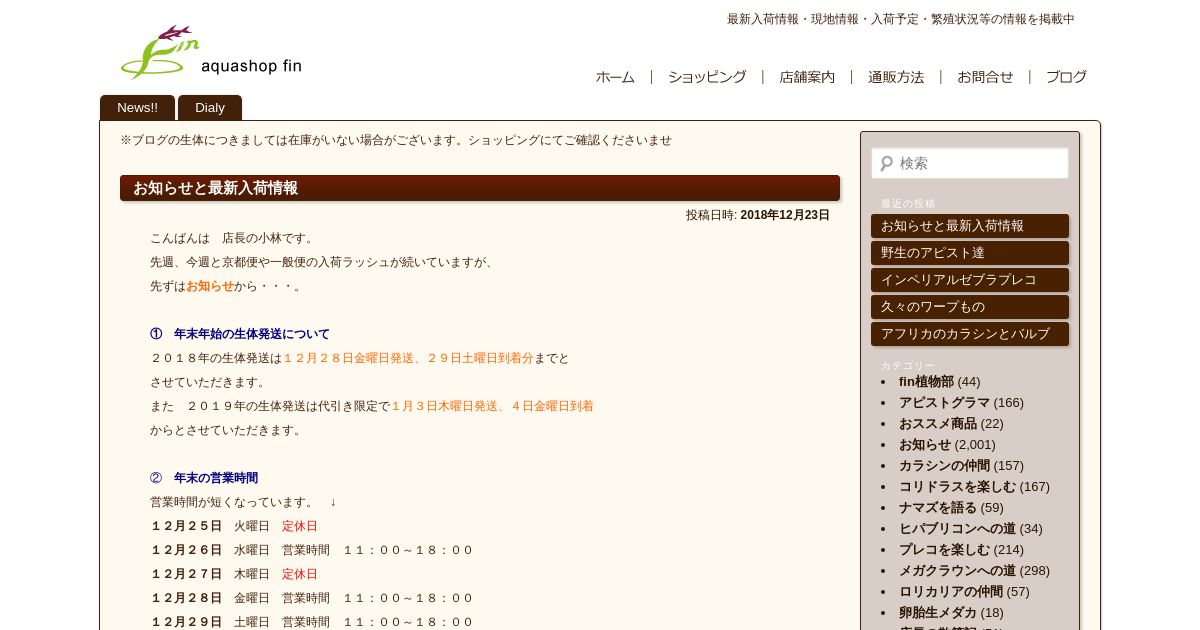Open post title お知らせと最新入荷情報

tap(215, 188)
